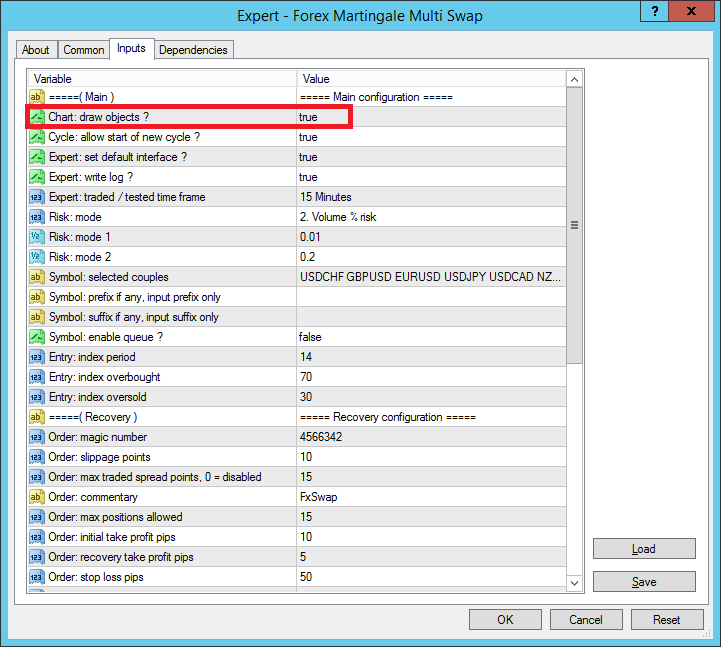Viewport: 721px width, 647px height.
Task: Click the boolean icon for Cycle: allow start of new cycle
Action: (x=37, y=137)
